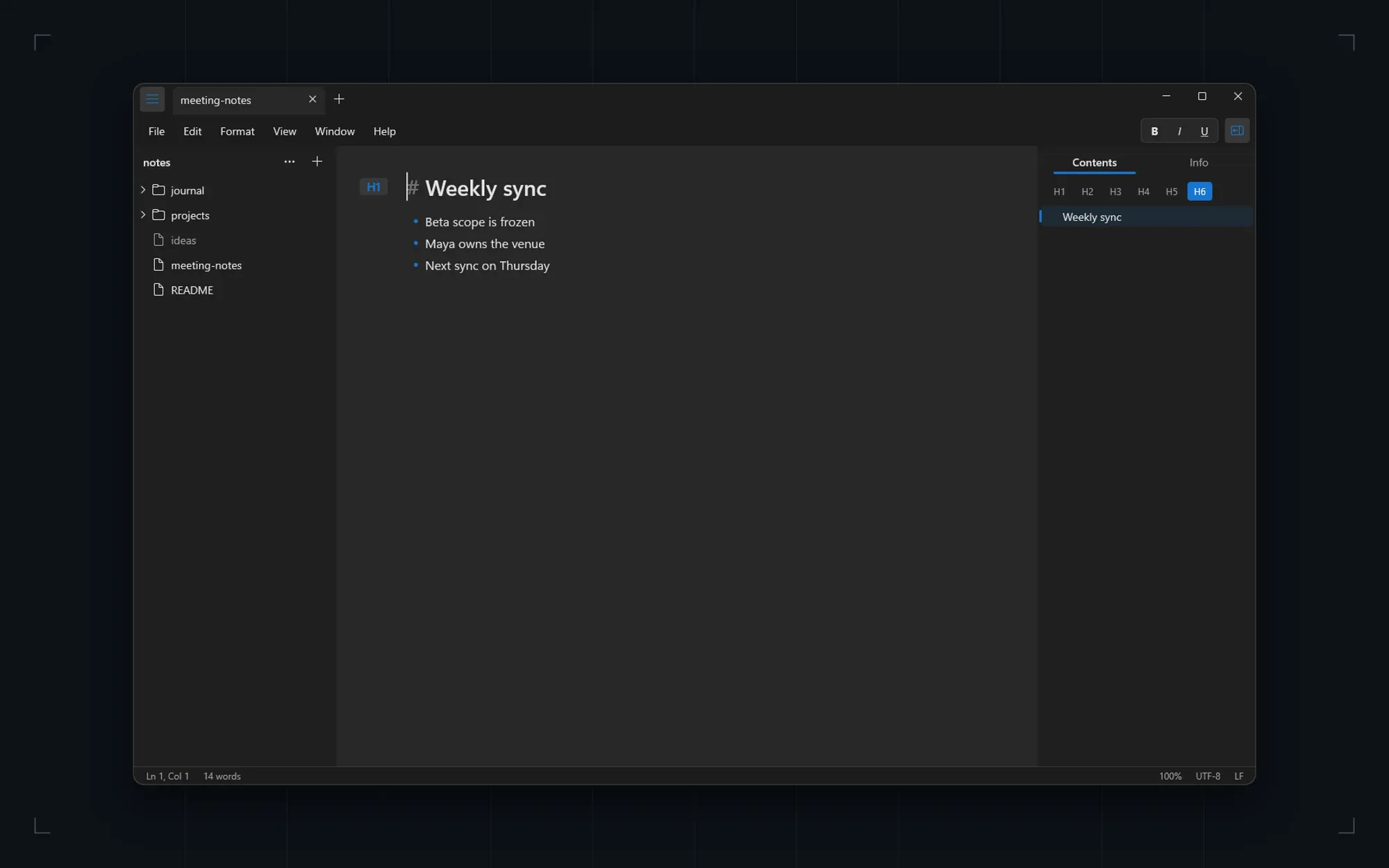The image size is (1389, 868).
Task: Open the meeting-notes file in sidebar
Action: tap(234, 265)
